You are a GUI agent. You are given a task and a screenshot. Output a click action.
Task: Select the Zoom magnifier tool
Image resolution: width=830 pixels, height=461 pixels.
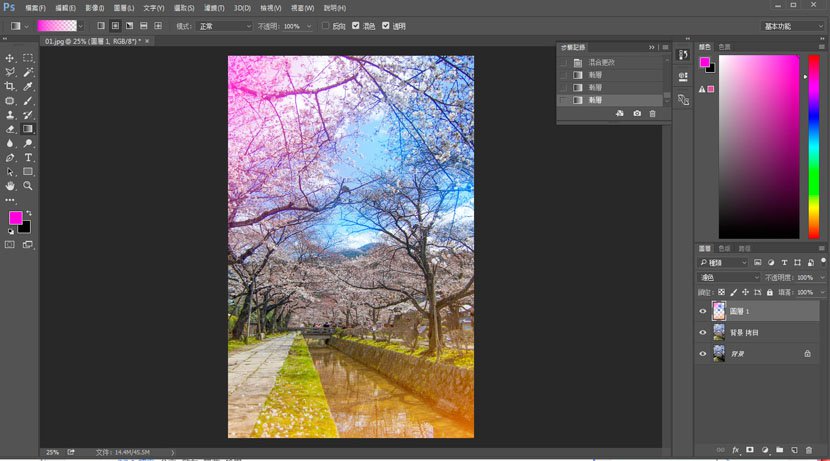[x=28, y=186]
